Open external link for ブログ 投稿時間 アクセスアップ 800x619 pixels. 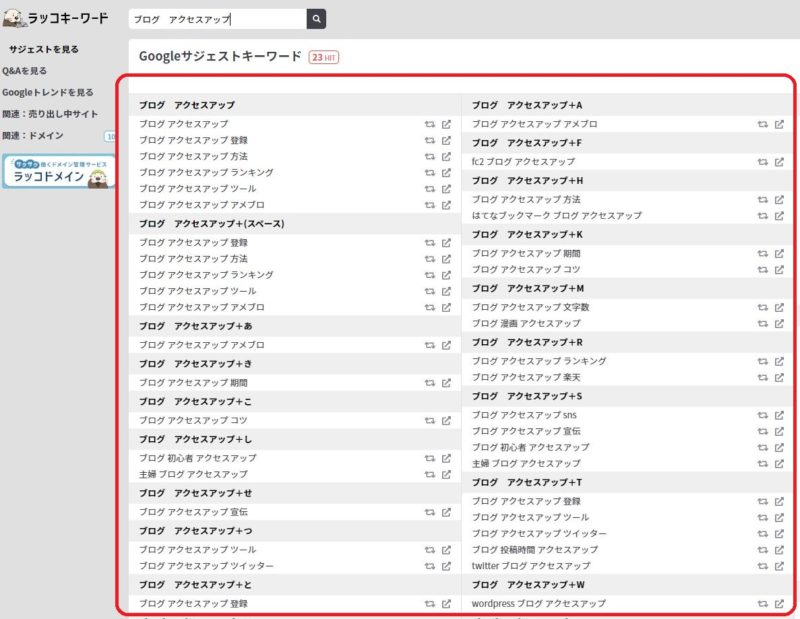[779, 550]
